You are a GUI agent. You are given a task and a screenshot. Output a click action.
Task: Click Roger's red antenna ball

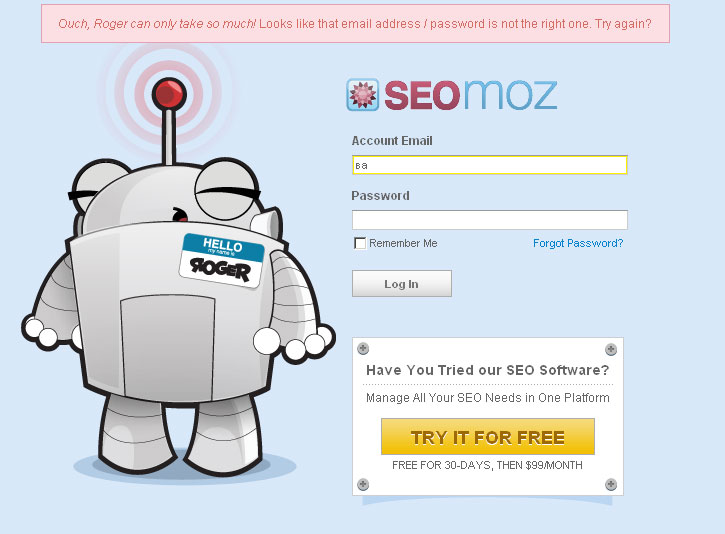pyautogui.click(x=169, y=93)
